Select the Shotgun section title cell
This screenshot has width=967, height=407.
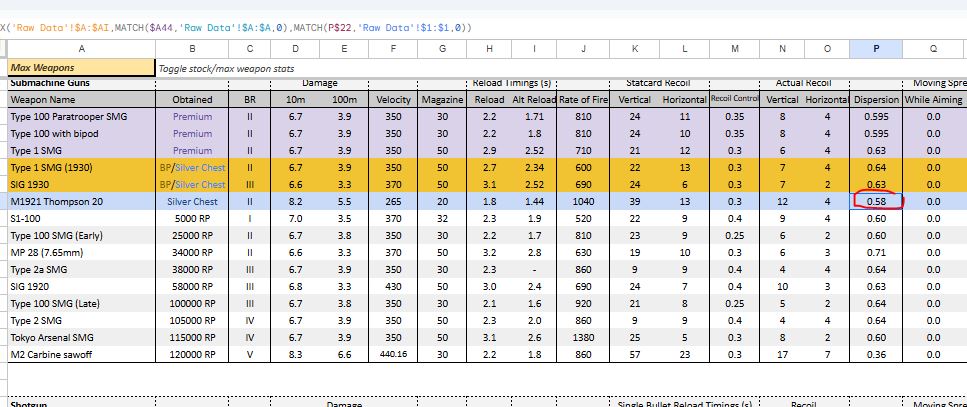30,403
